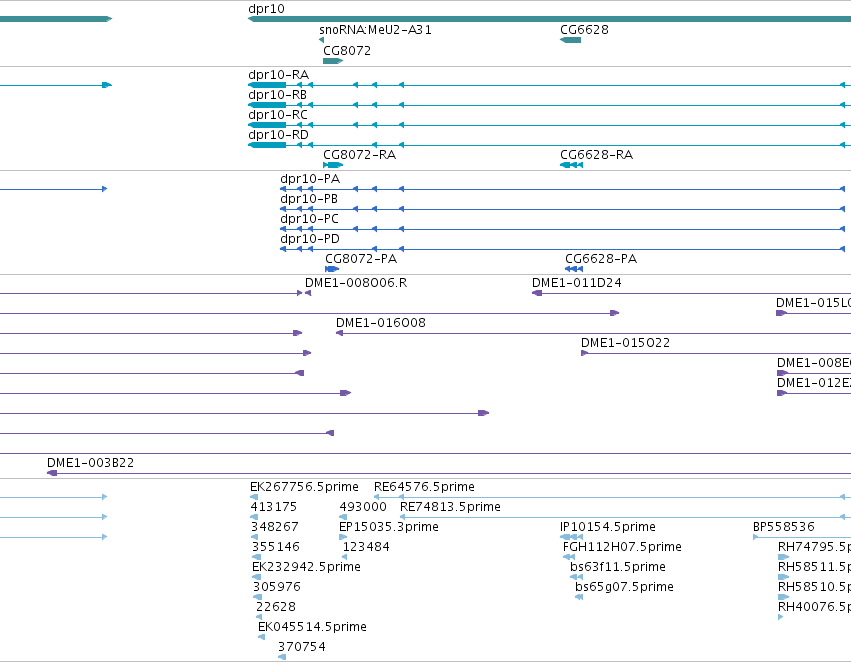Select the DME1-003B22 clone feature
851x662 pixels.
coord(449,473)
